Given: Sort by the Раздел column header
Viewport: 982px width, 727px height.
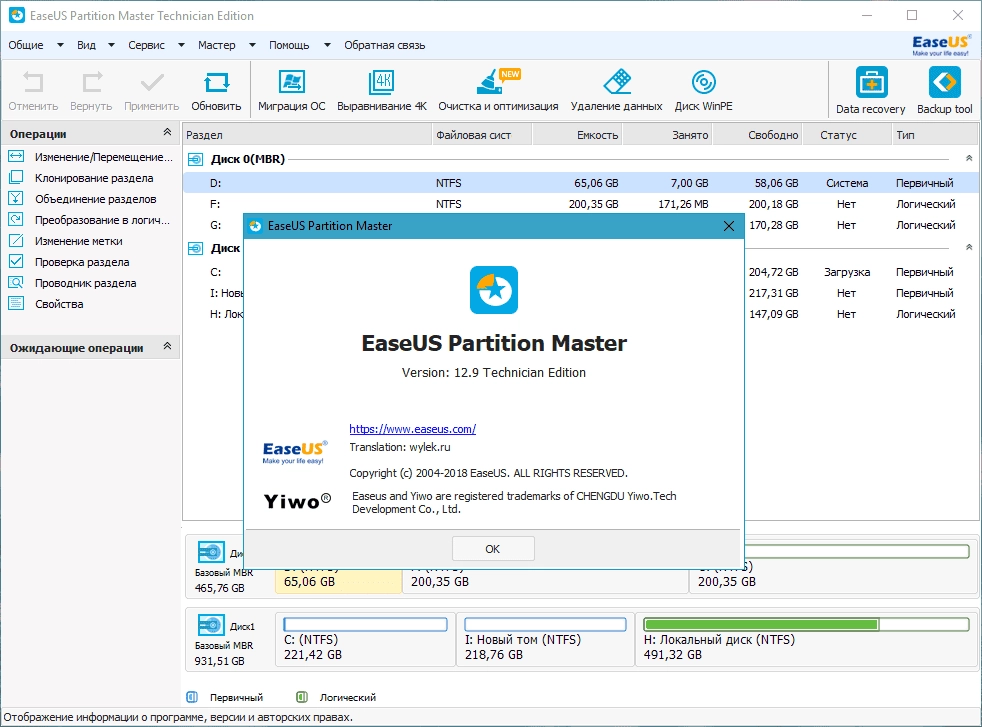Looking at the screenshot, I should [x=307, y=135].
